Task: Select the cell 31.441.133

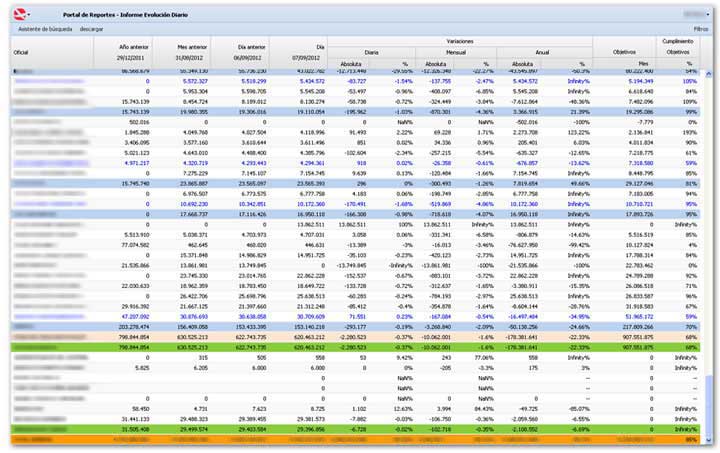Action: pos(135,419)
